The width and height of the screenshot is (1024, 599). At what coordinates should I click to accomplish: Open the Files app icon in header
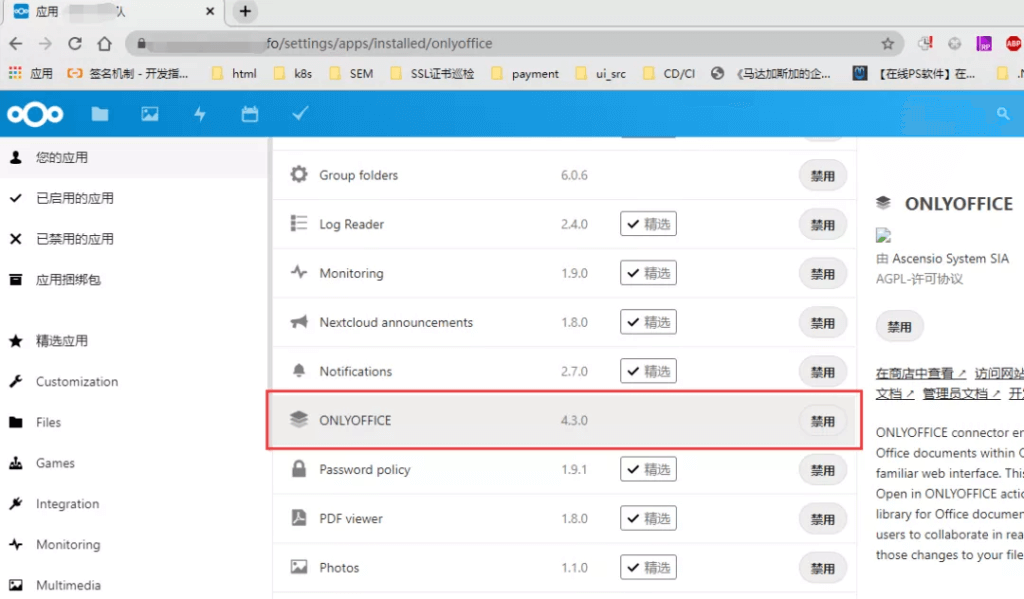coord(100,114)
